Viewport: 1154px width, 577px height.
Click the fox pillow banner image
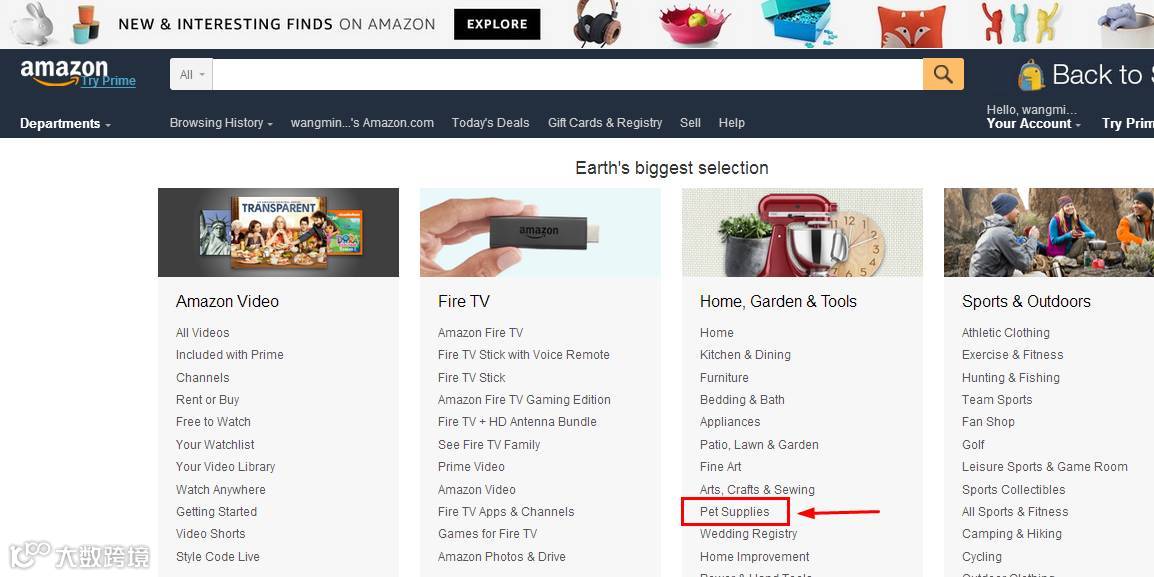click(x=912, y=25)
